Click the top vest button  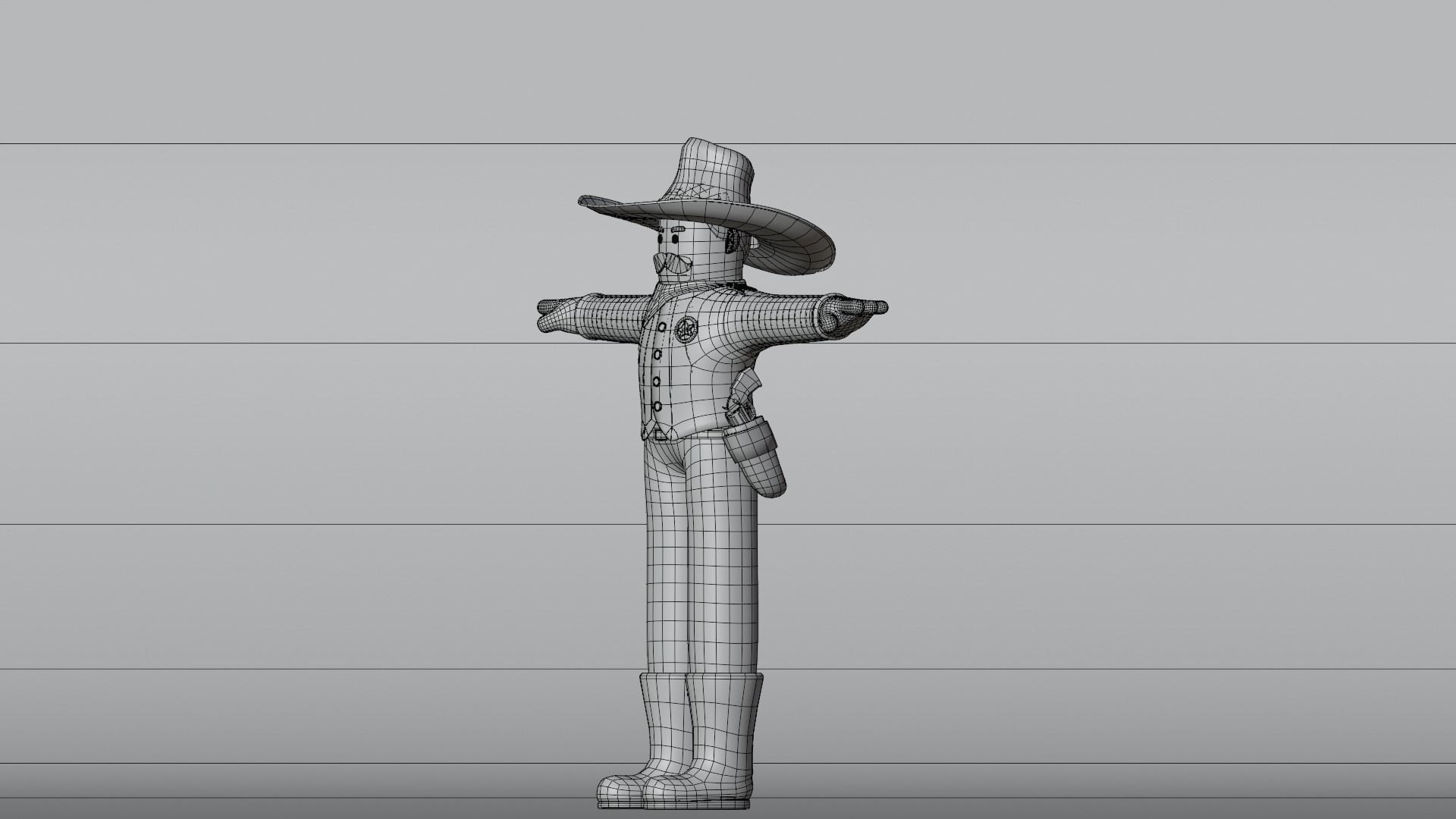tap(661, 328)
